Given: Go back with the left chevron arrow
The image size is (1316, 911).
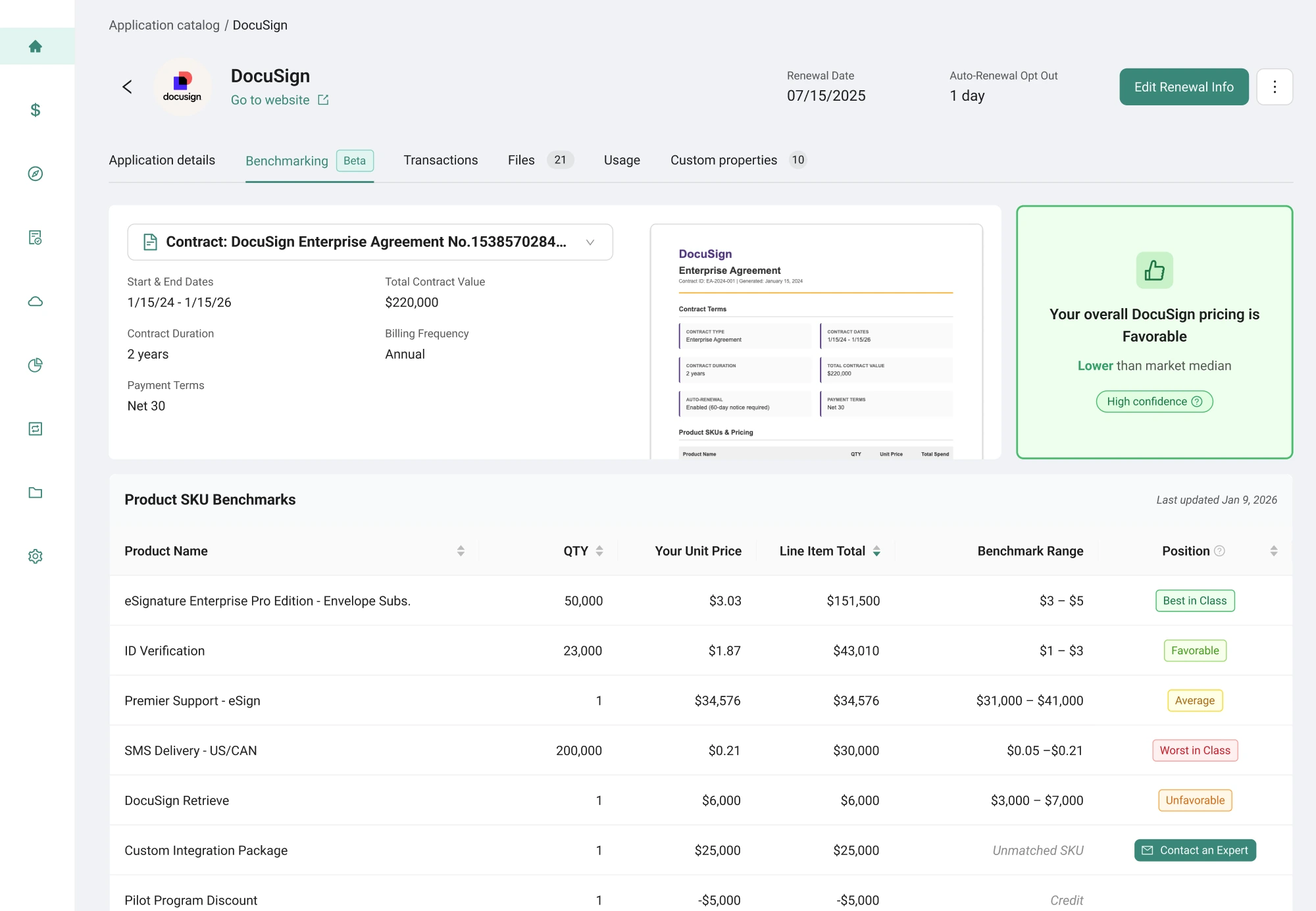Looking at the screenshot, I should (x=128, y=87).
